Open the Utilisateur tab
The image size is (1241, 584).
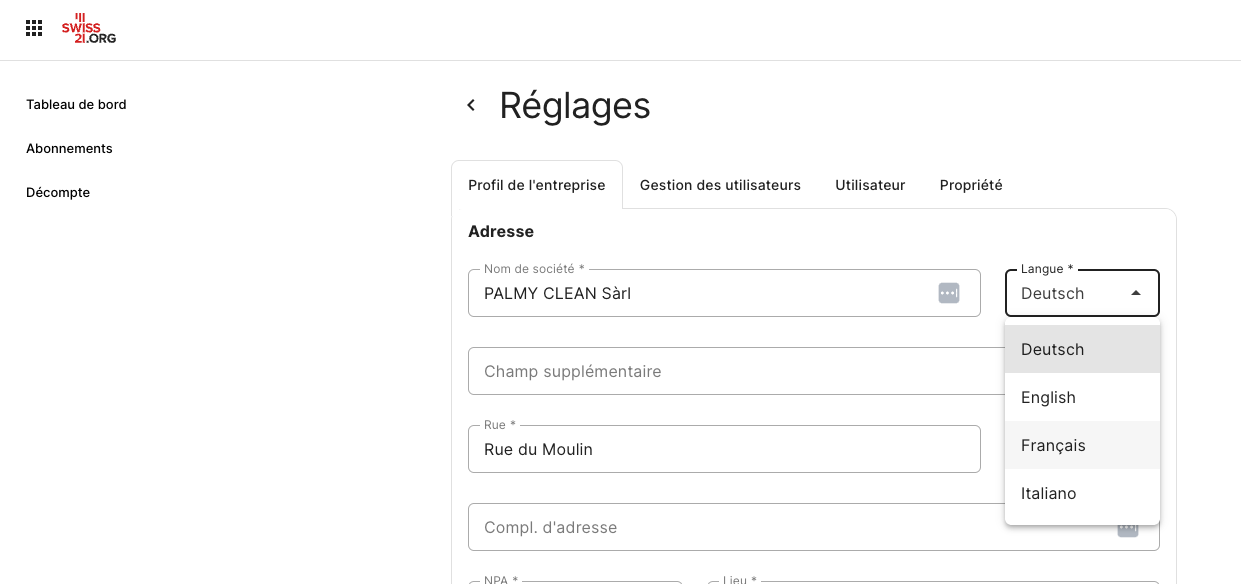[870, 185]
